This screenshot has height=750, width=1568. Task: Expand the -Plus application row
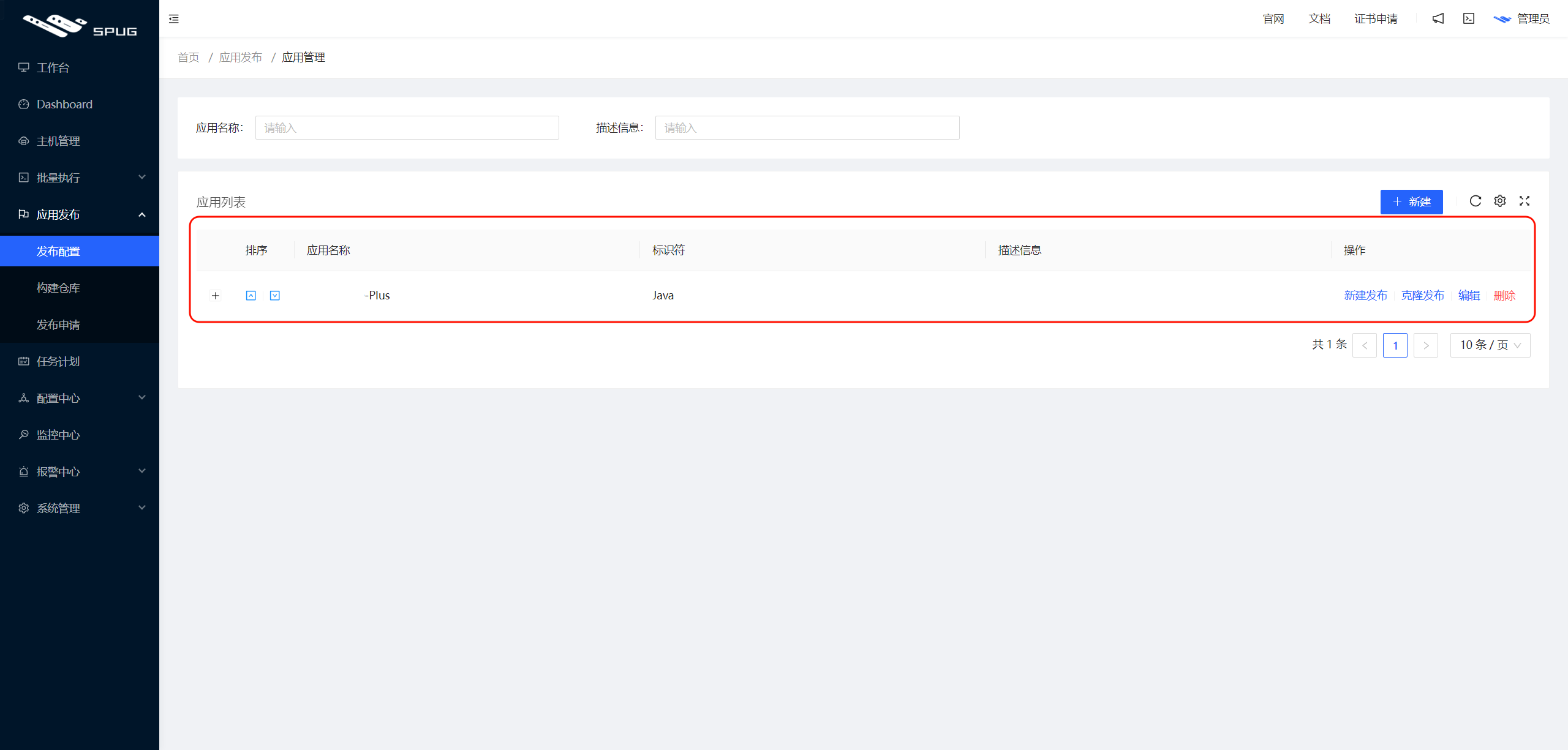pyautogui.click(x=216, y=296)
